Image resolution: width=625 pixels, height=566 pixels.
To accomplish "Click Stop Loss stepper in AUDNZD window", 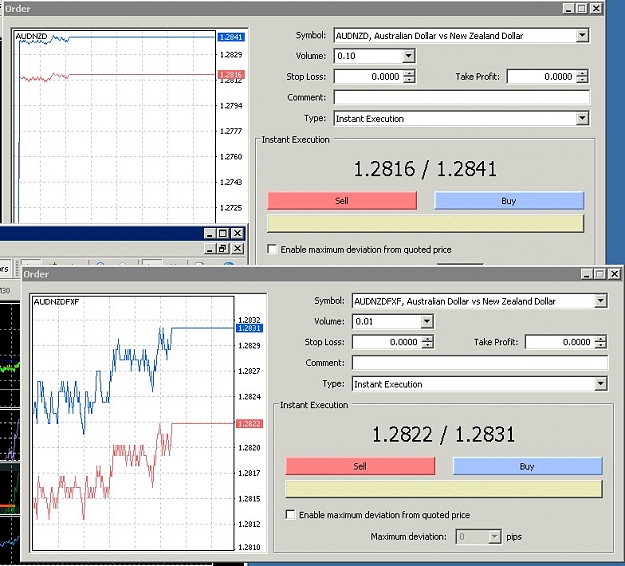I will pos(409,77).
